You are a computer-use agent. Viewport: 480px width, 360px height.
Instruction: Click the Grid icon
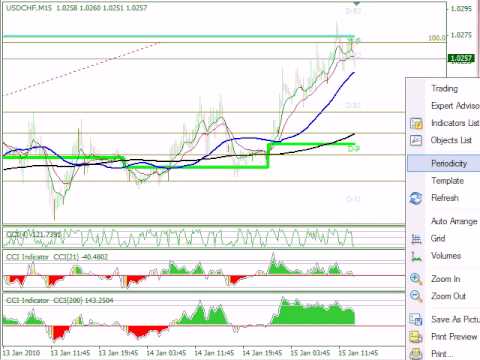[416, 239]
